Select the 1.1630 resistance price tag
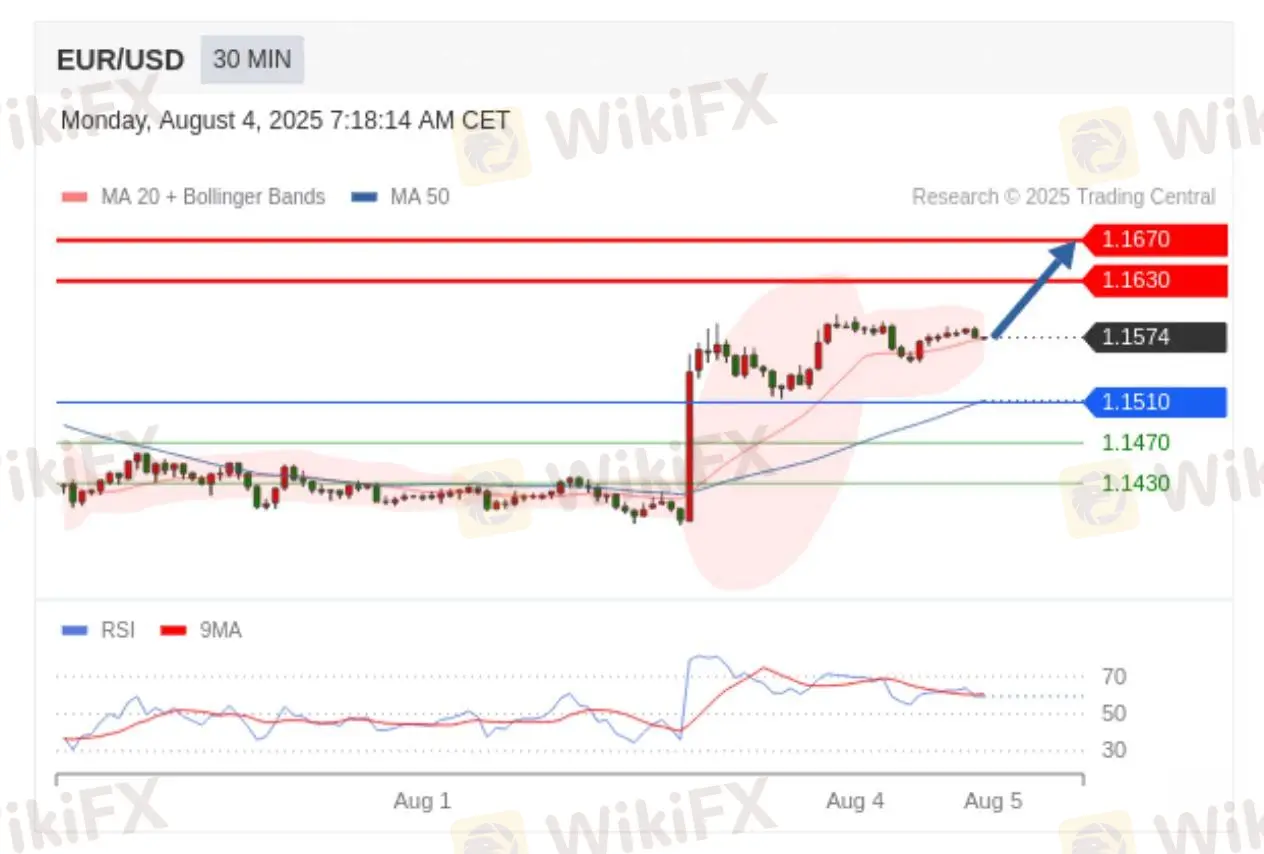 (x=1155, y=281)
